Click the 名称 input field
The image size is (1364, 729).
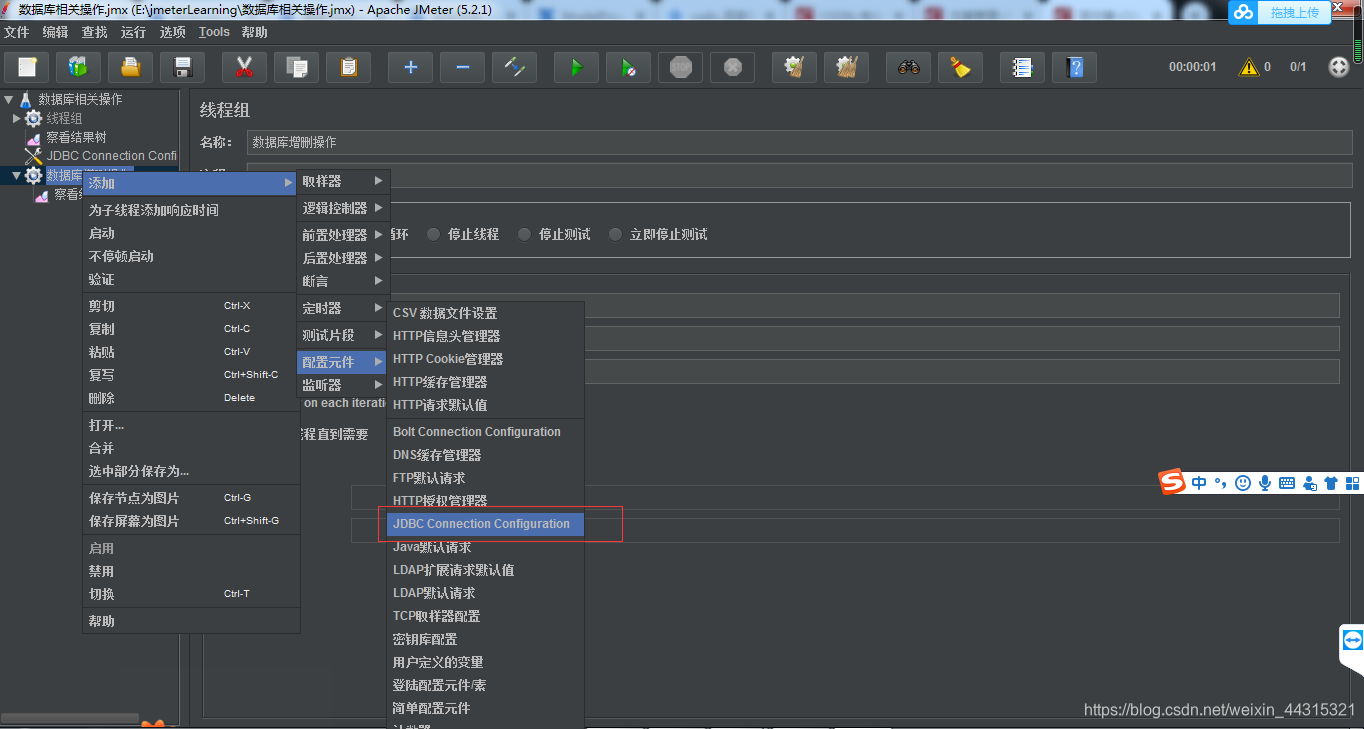[799, 142]
